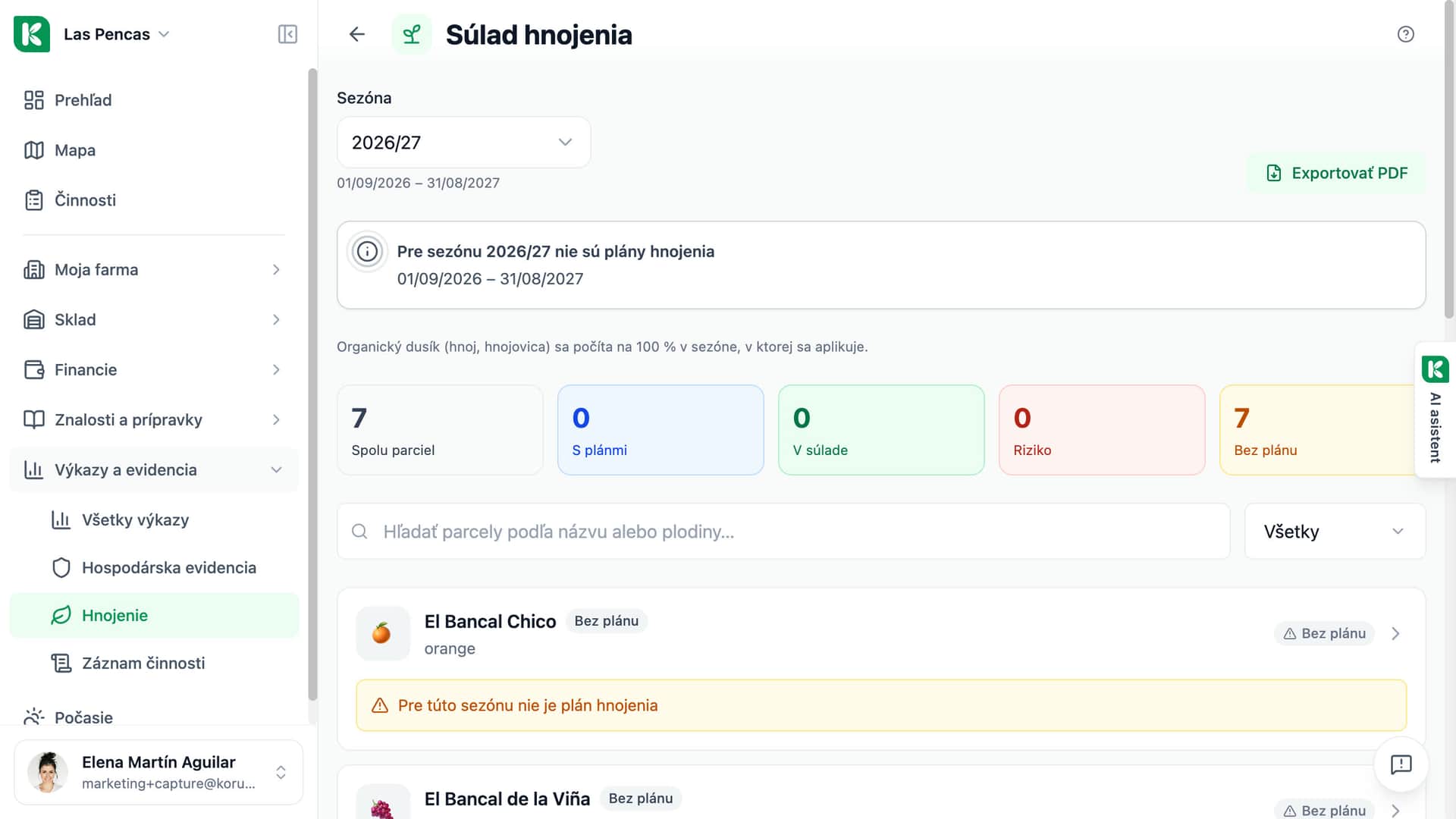1456x819 pixels.
Task: Open the Sezóna 2026/27 dropdown
Action: coord(463,143)
